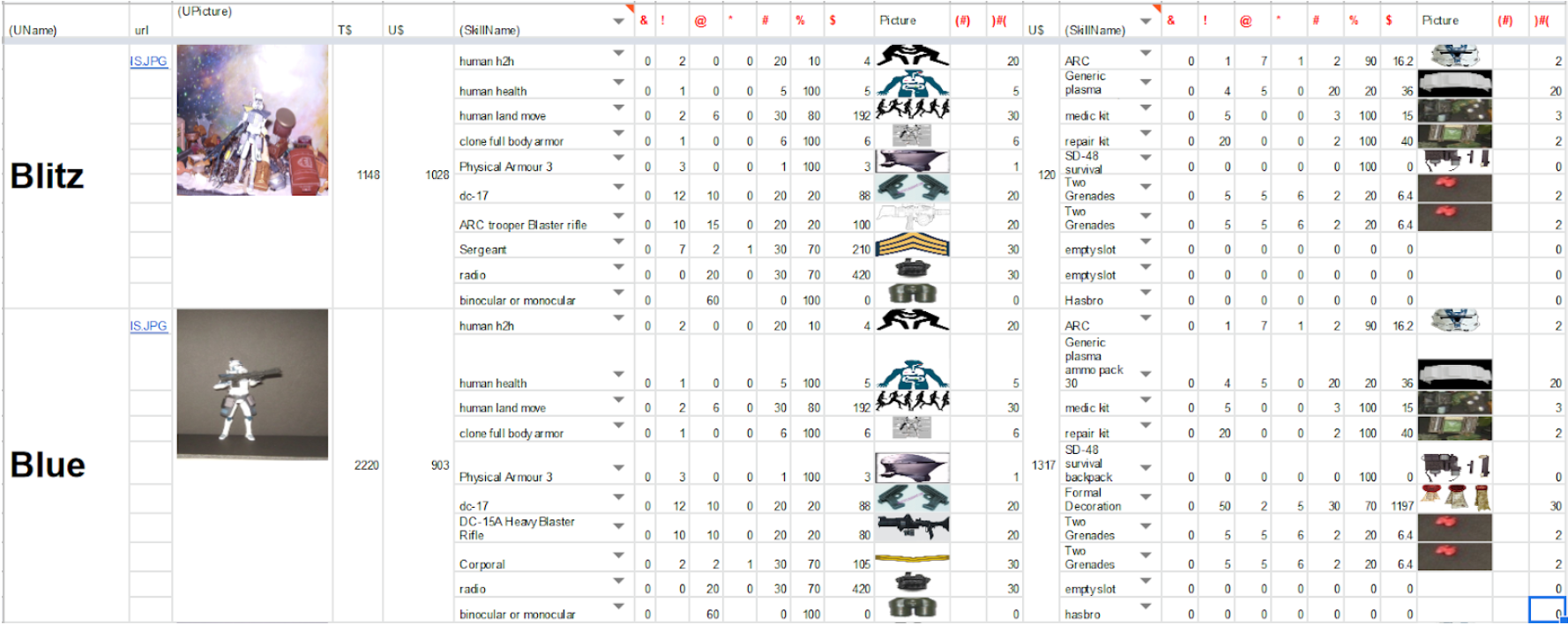This screenshot has height=625, width=1568.
Task: Select the Formal Decoration cost cell 1197
Action: [1402, 506]
